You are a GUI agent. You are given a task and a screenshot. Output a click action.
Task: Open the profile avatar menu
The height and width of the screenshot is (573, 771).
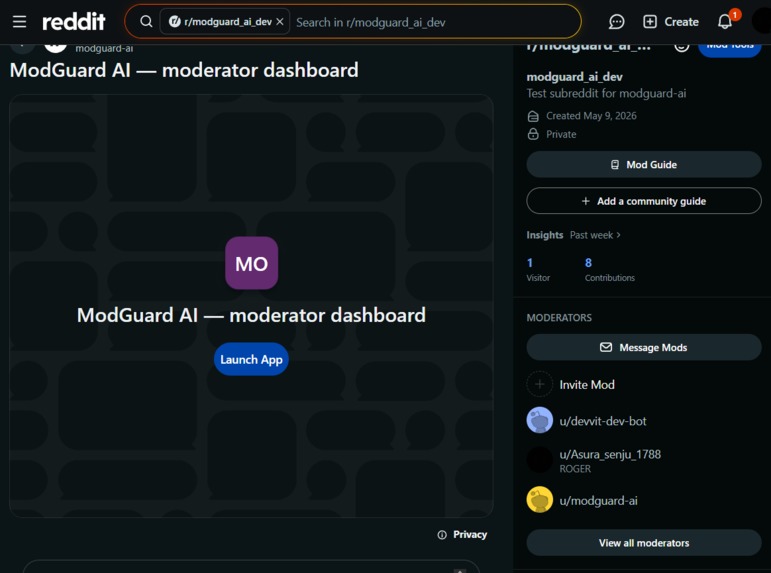(x=762, y=22)
